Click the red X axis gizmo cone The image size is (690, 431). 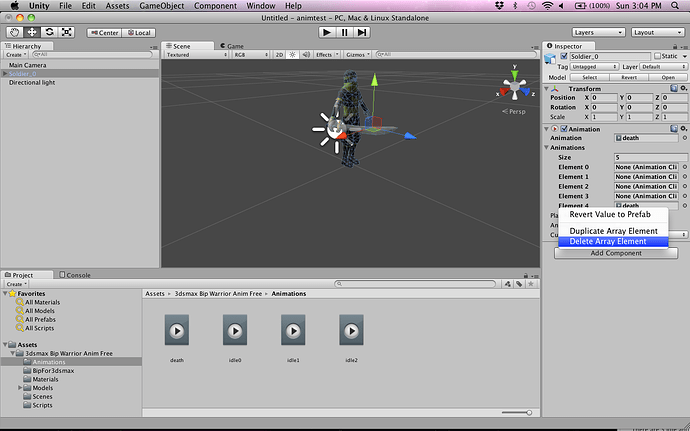503,92
